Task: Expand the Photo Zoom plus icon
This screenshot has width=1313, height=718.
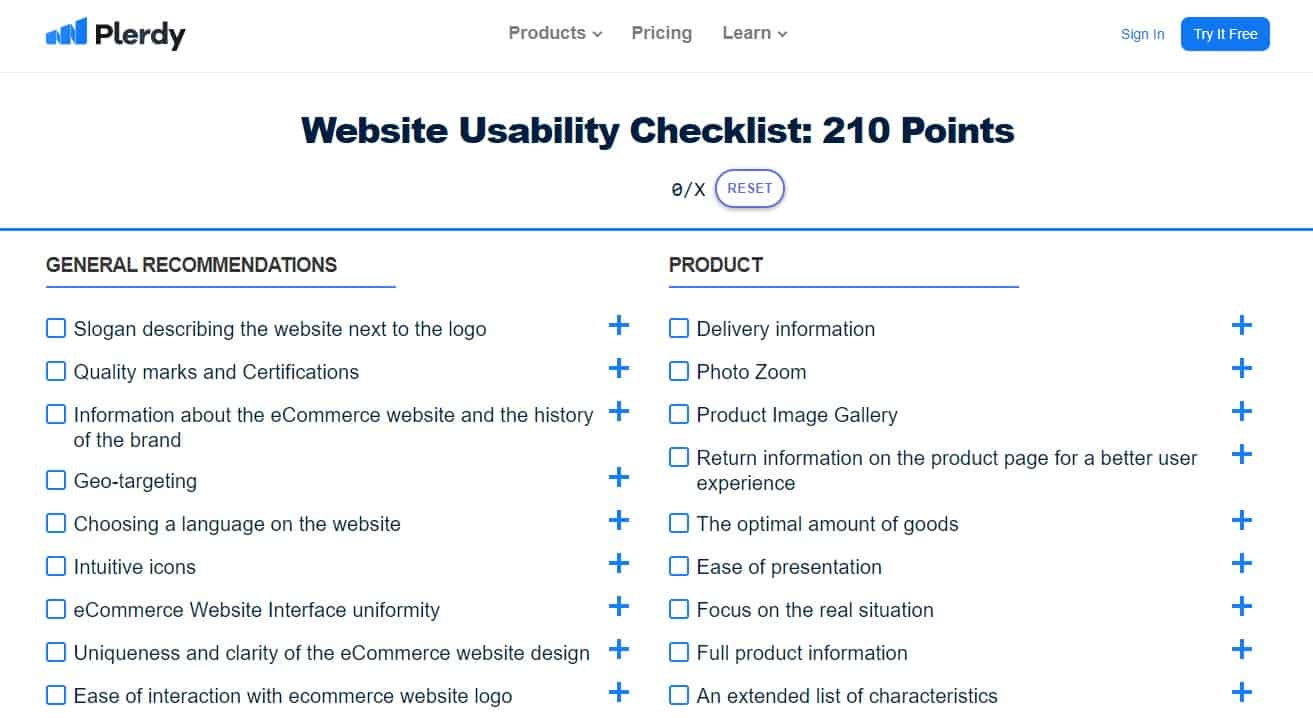Action: 1241,368
